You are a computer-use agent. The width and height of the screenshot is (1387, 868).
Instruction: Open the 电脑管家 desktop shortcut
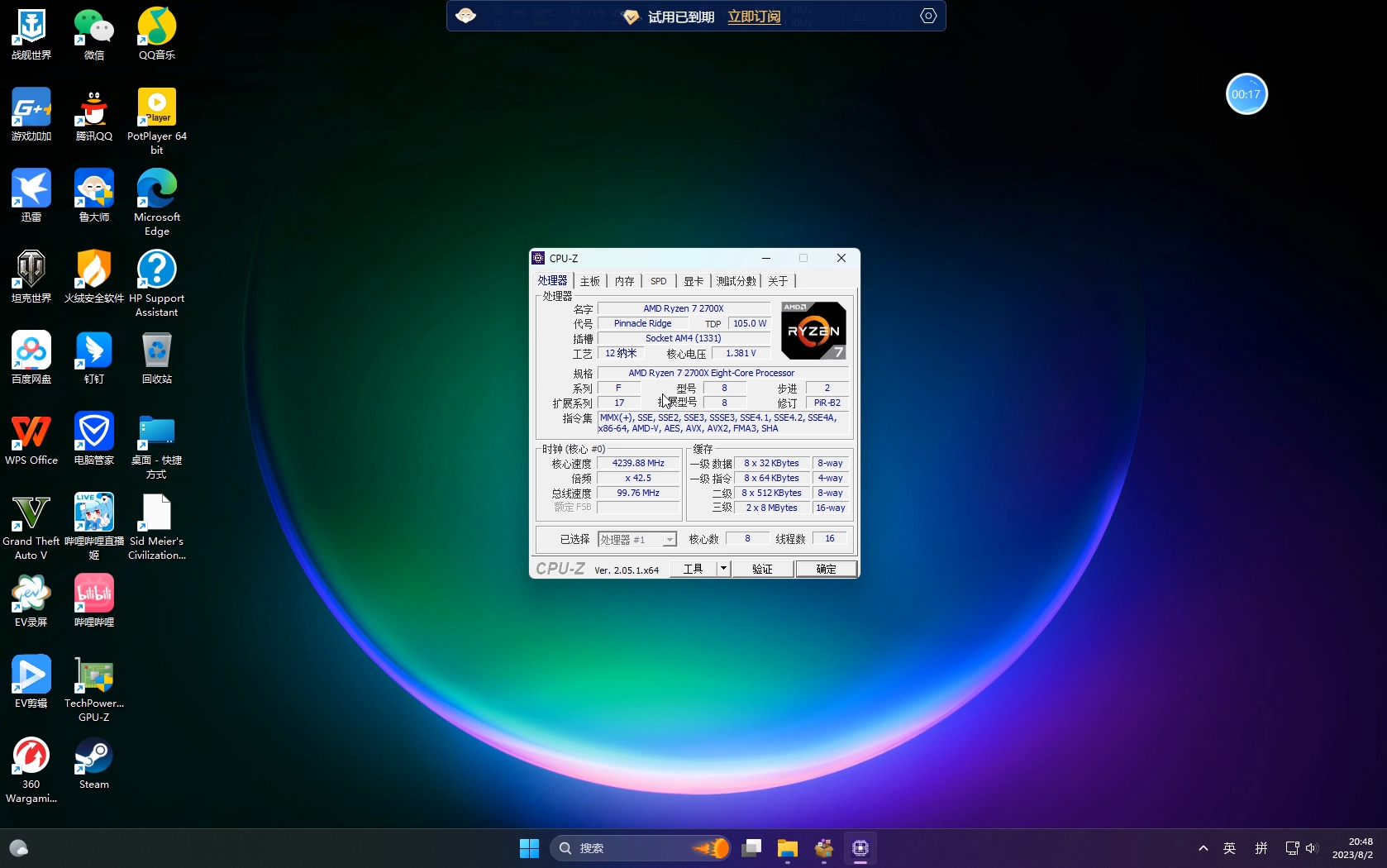(x=94, y=438)
